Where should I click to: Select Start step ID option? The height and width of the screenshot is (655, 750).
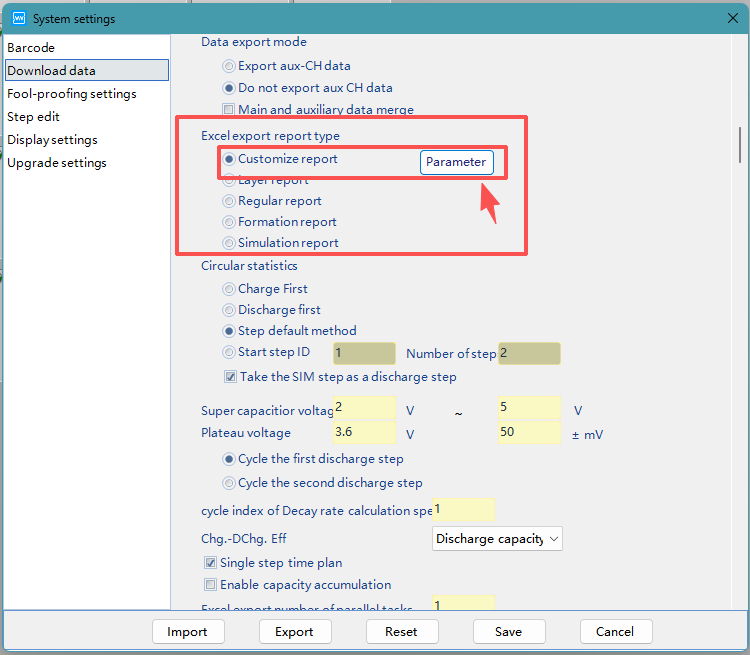(x=229, y=352)
